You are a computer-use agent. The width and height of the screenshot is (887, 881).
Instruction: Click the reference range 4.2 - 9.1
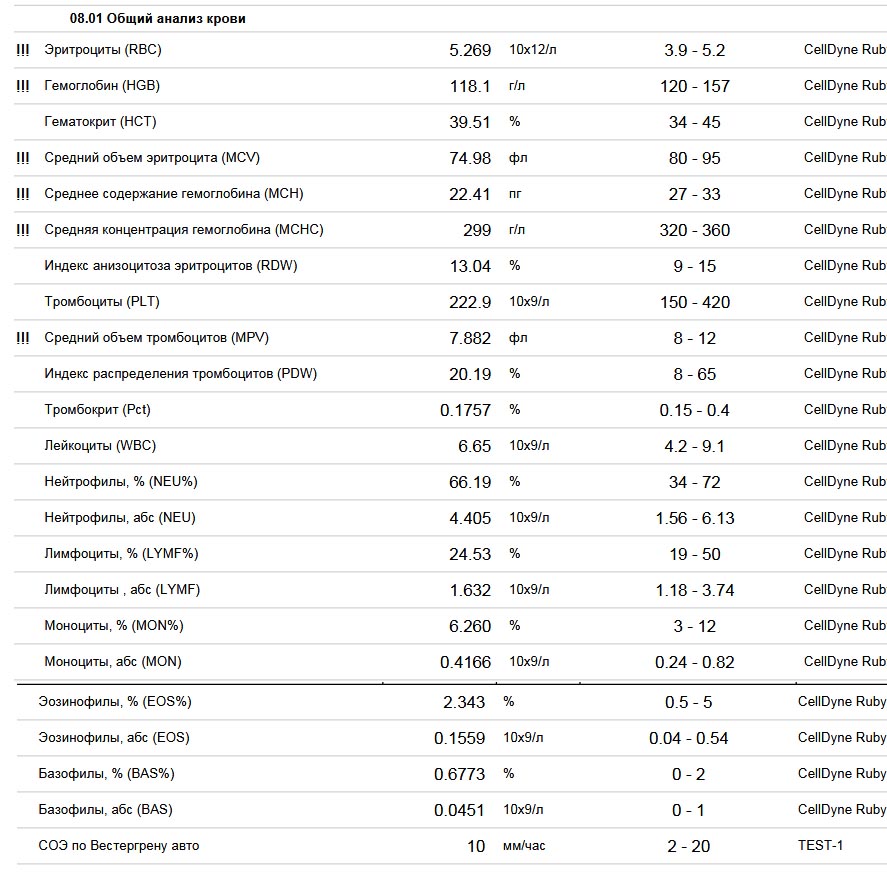[694, 446]
